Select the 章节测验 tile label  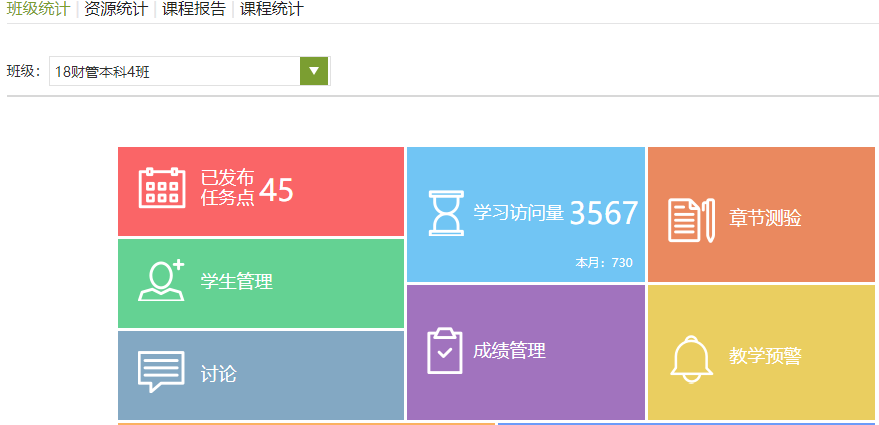pos(765,219)
